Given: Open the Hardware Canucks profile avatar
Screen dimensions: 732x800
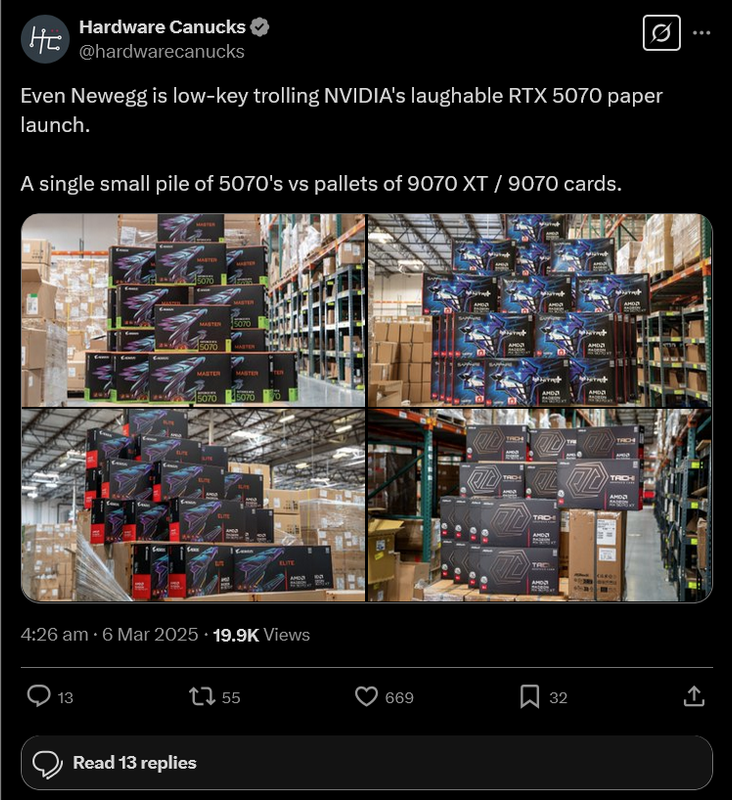Looking at the screenshot, I should [45, 39].
